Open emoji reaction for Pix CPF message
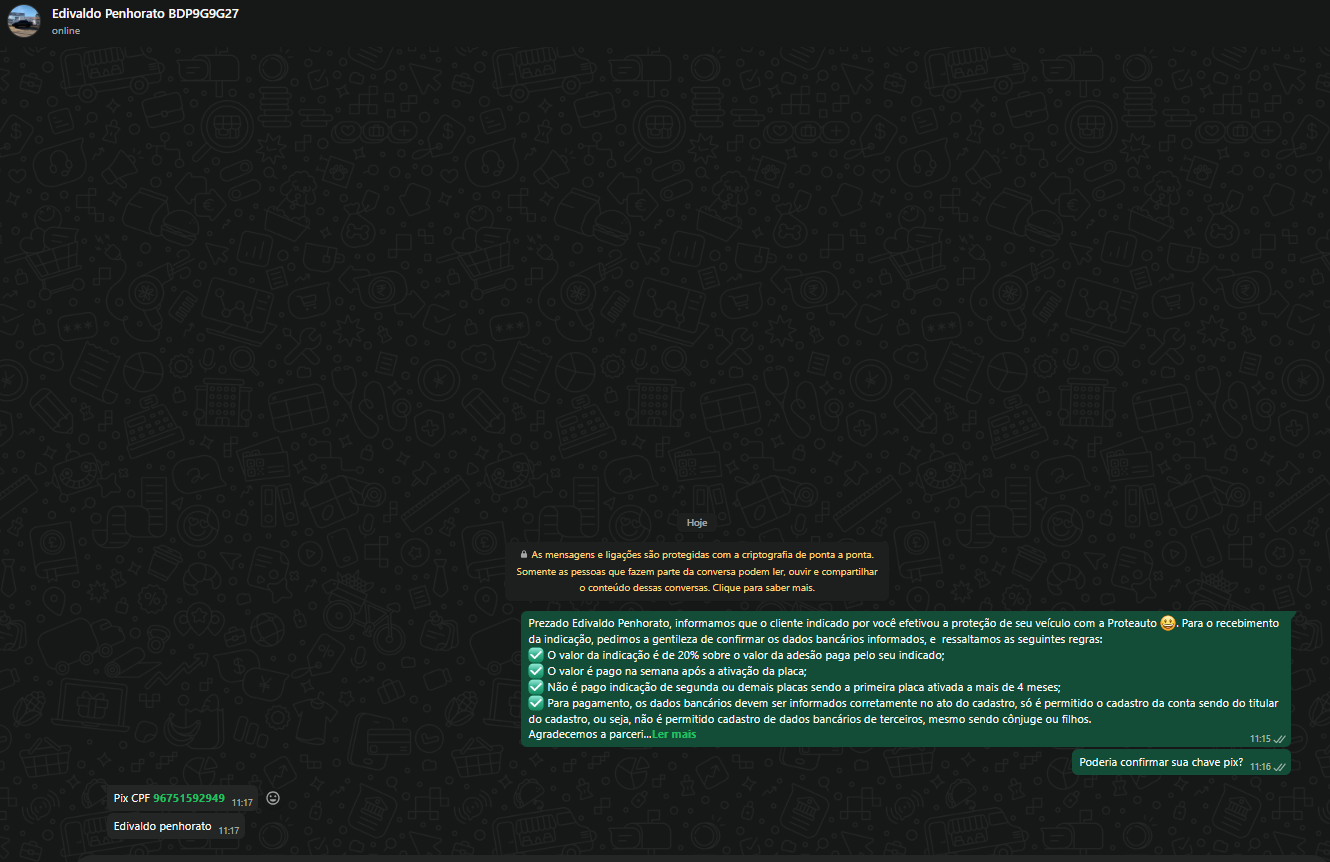This screenshot has width=1330, height=862. pos(272,798)
